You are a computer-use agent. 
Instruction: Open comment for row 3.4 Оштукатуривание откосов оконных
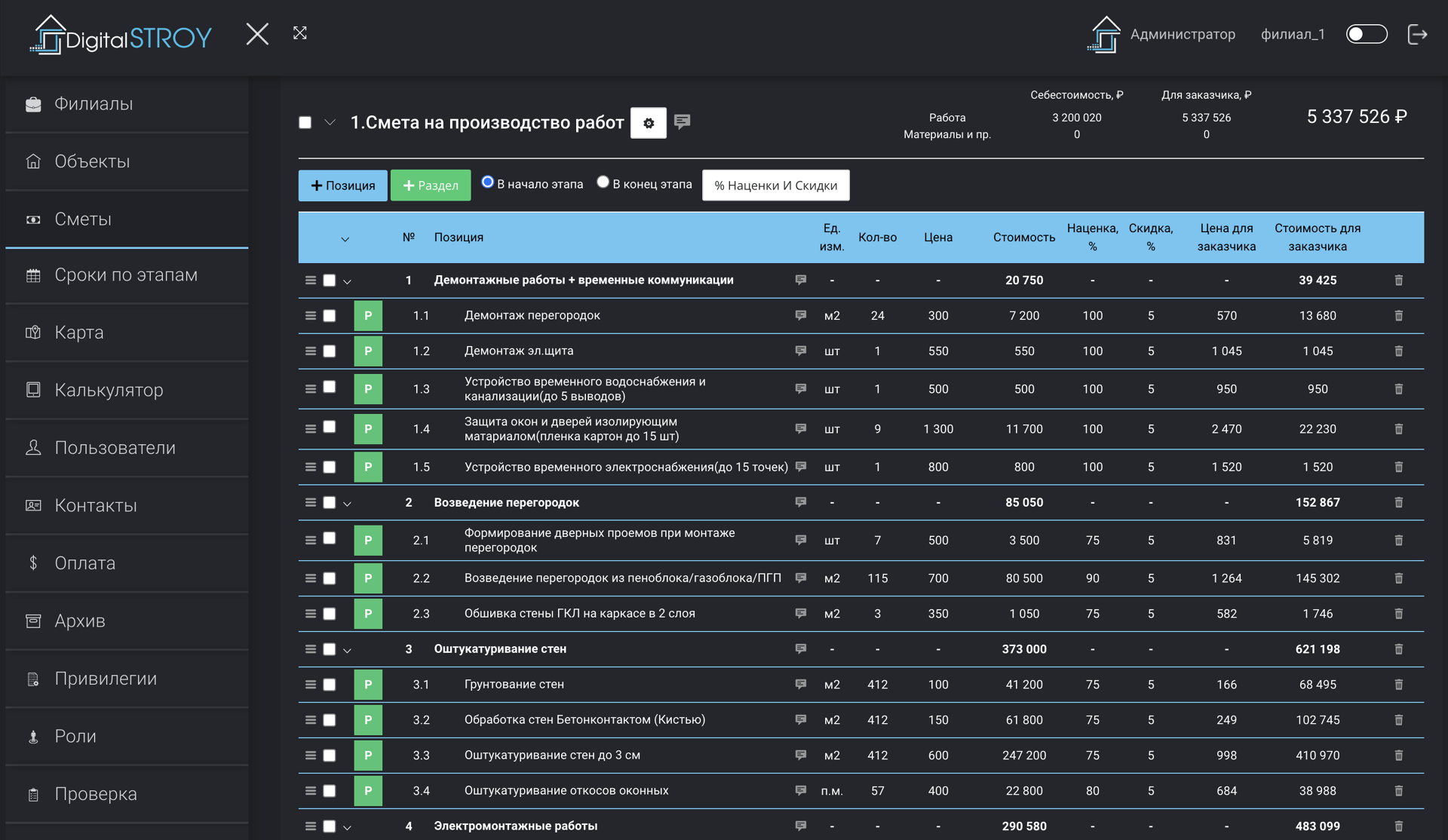[801, 790]
